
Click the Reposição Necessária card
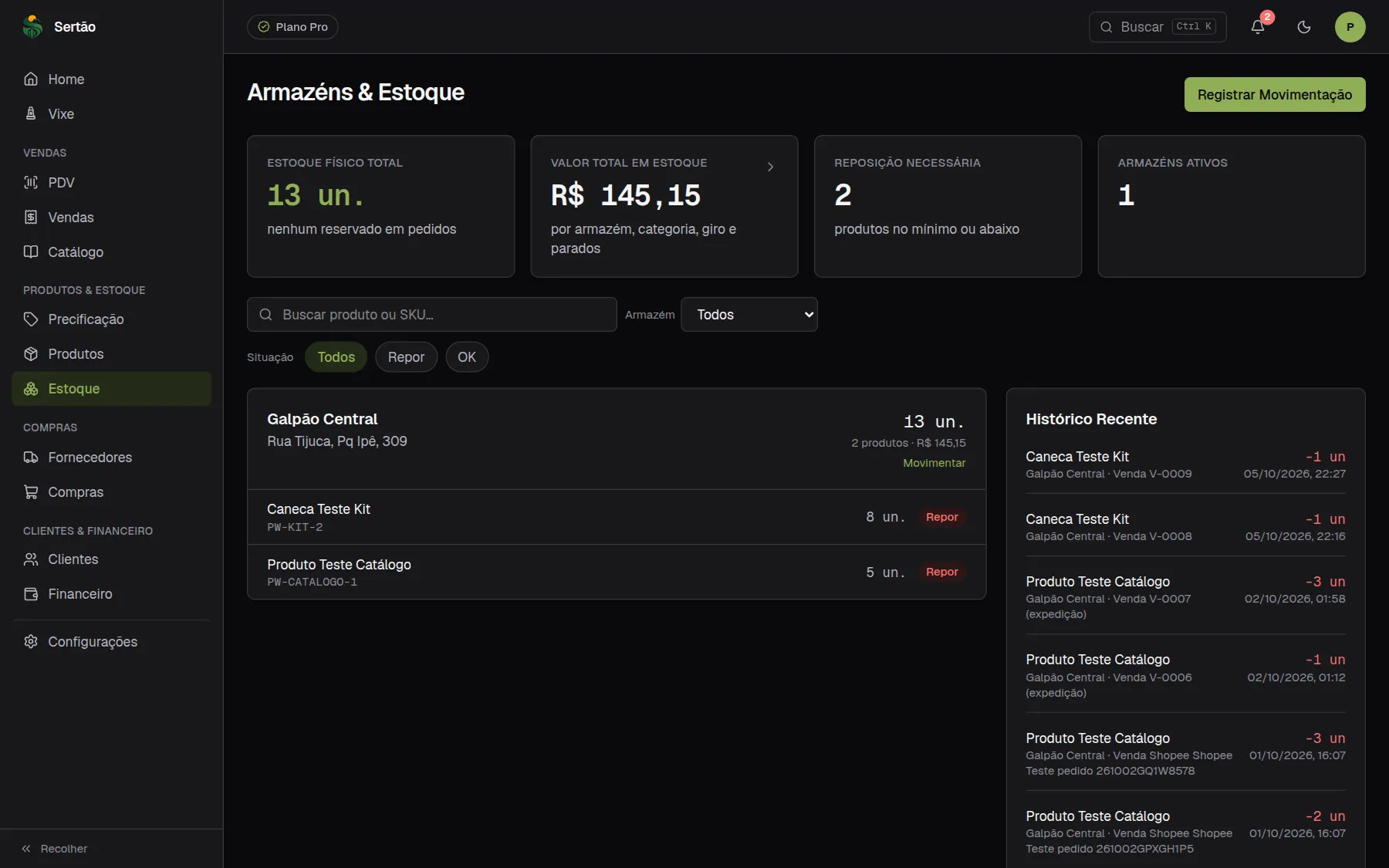[x=948, y=207]
